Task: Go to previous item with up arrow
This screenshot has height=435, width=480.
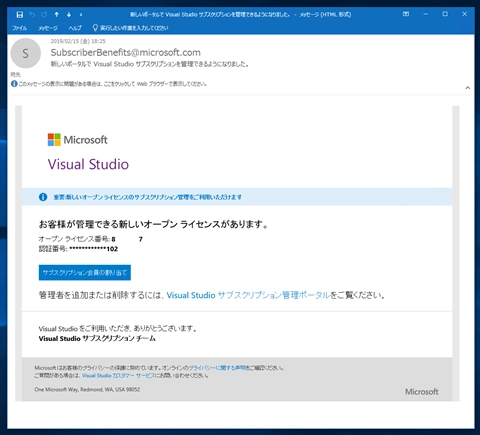Action: [x=57, y=15]
